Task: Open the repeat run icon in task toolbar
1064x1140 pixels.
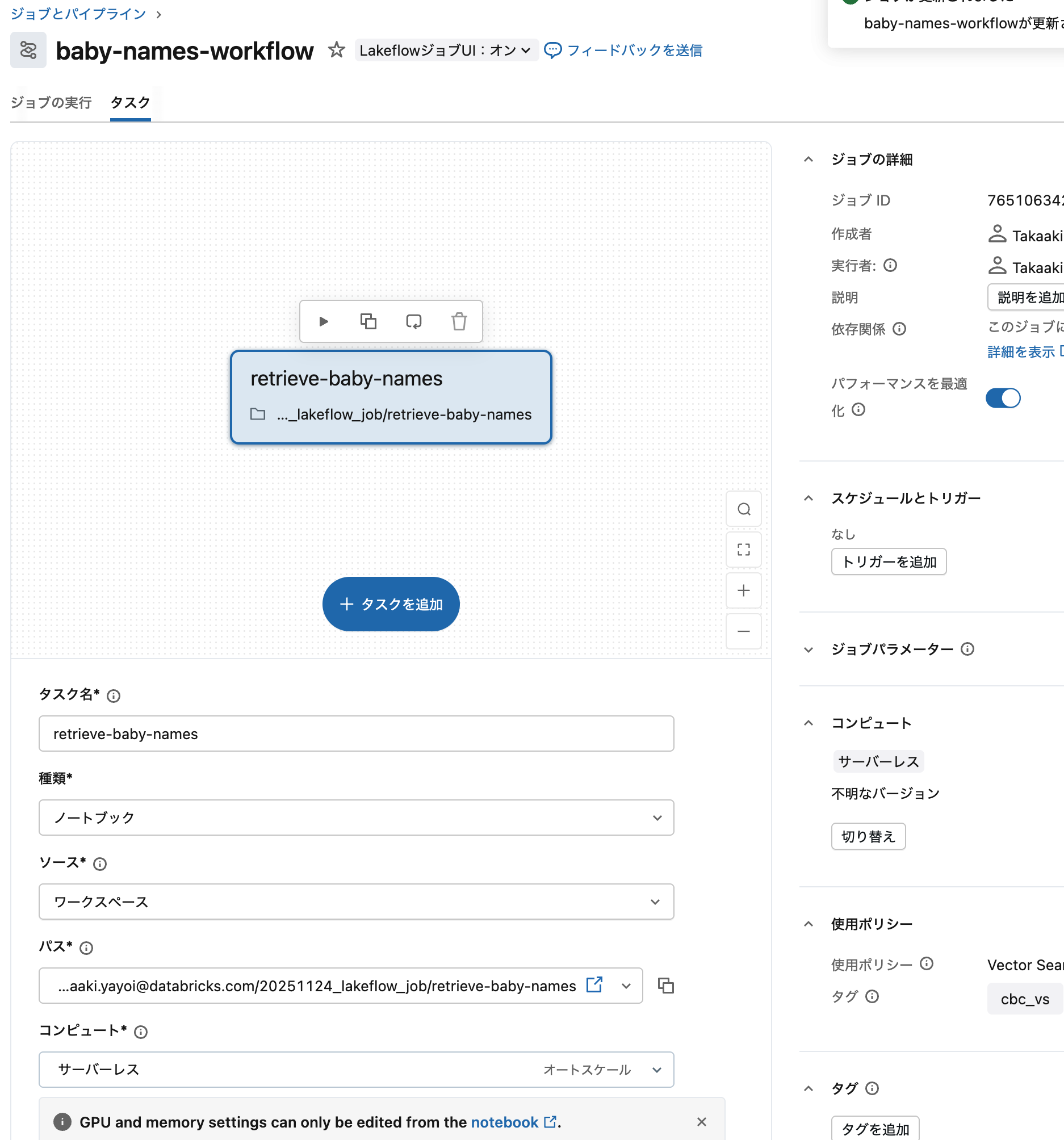Action: [413, 322]
